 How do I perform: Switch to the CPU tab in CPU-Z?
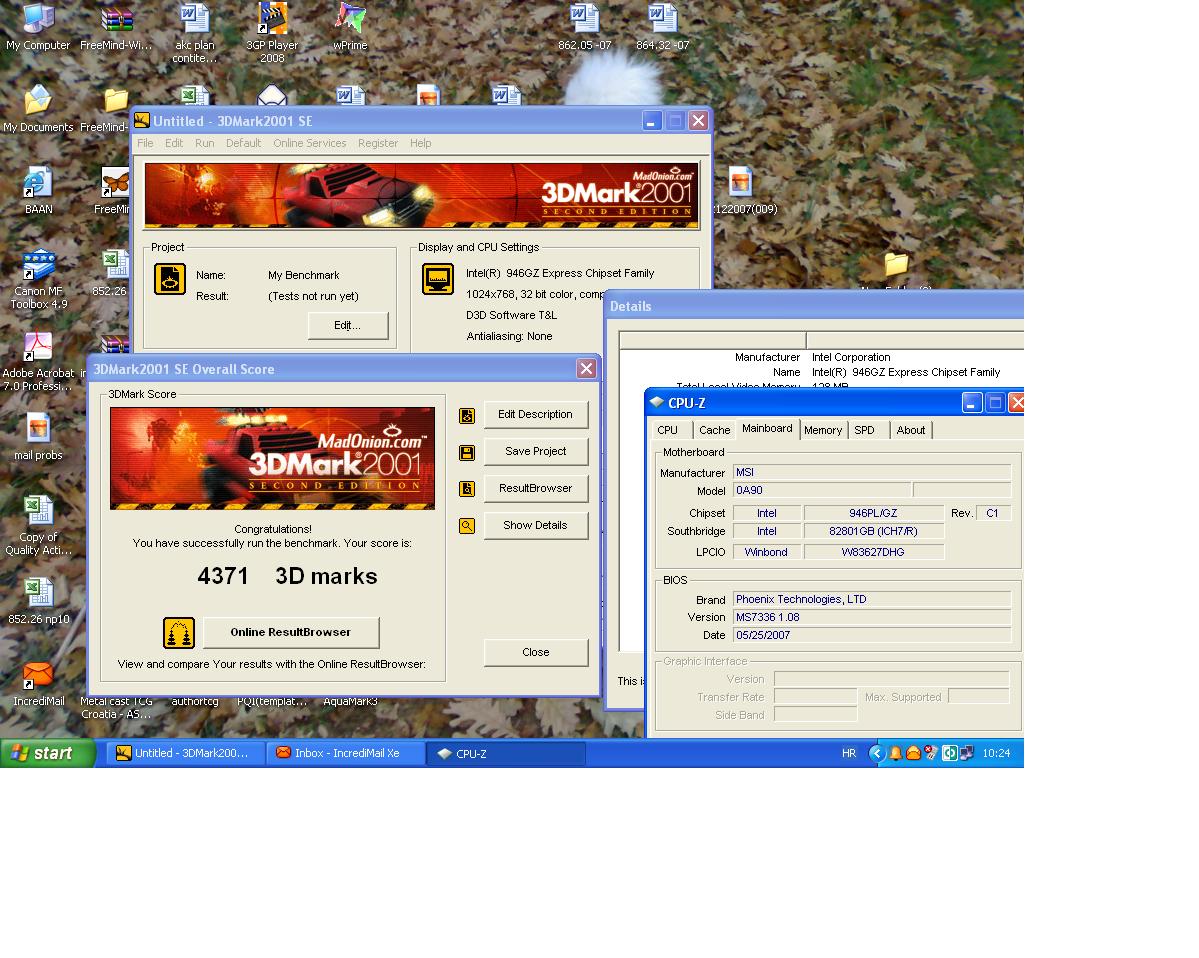(x=668, y=430)
